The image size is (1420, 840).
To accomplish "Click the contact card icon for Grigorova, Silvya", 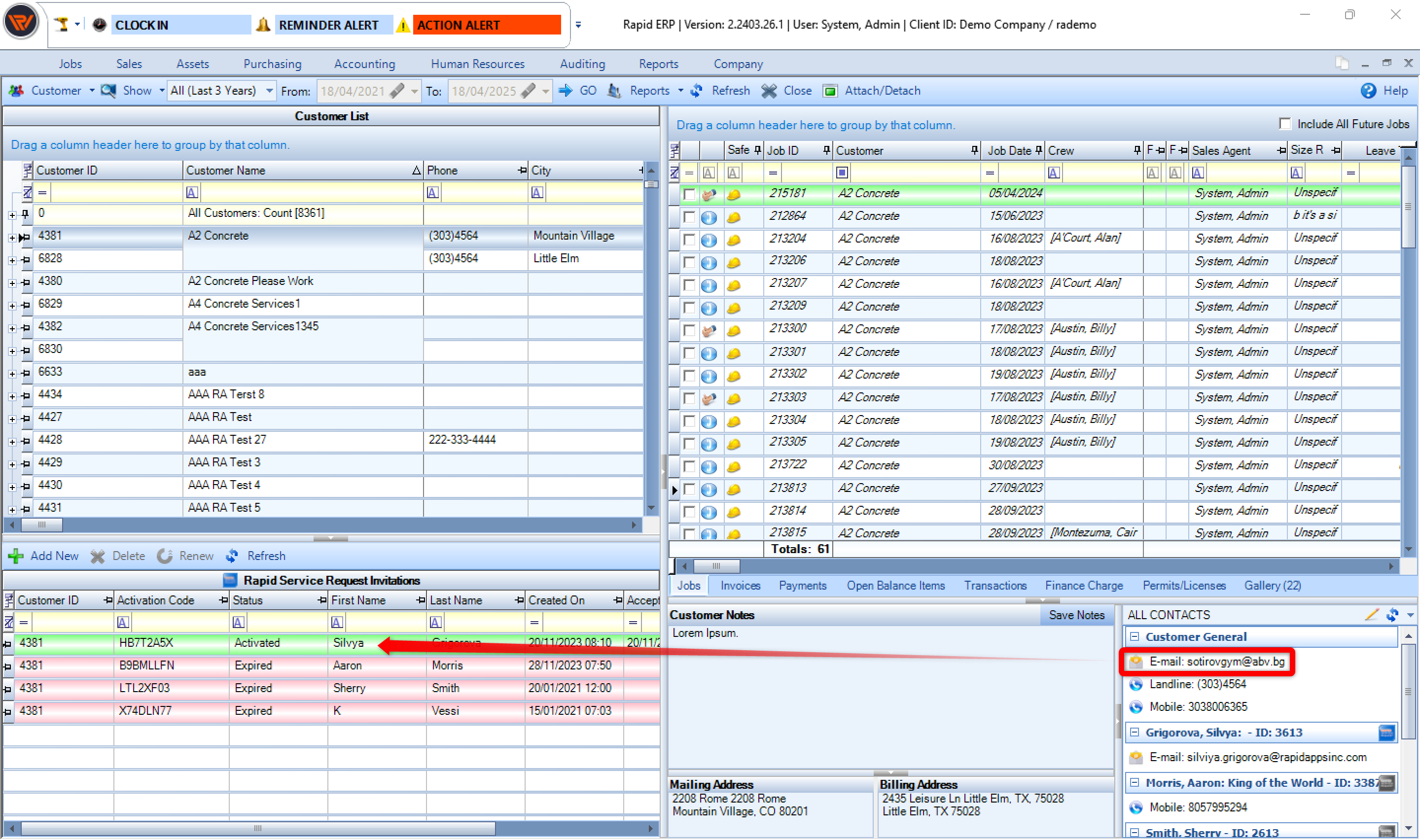I will (x=1386, y=733).
